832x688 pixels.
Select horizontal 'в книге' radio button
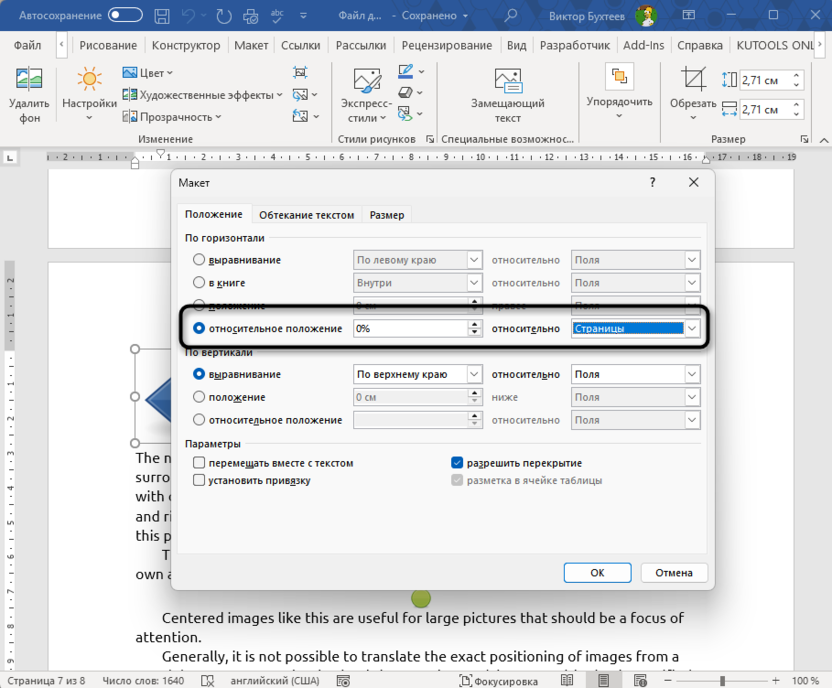pos(199,283)
